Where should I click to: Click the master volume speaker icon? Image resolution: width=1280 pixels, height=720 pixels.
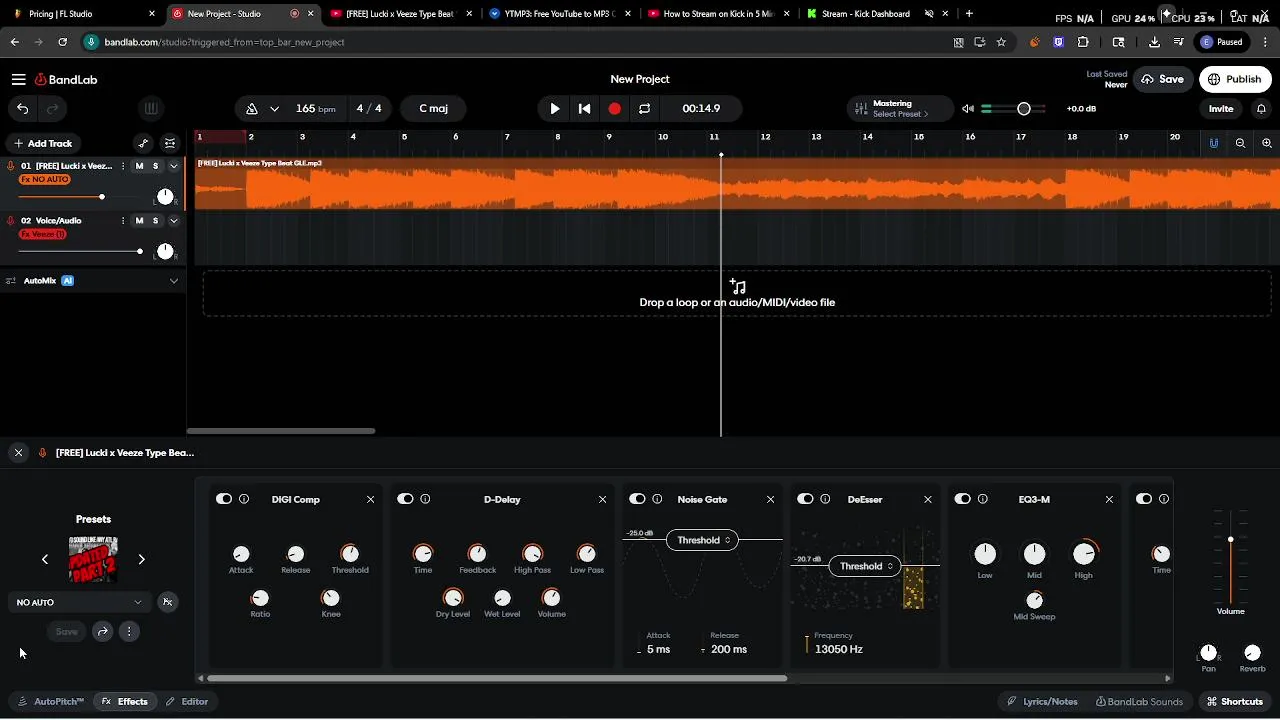[968, 108]
